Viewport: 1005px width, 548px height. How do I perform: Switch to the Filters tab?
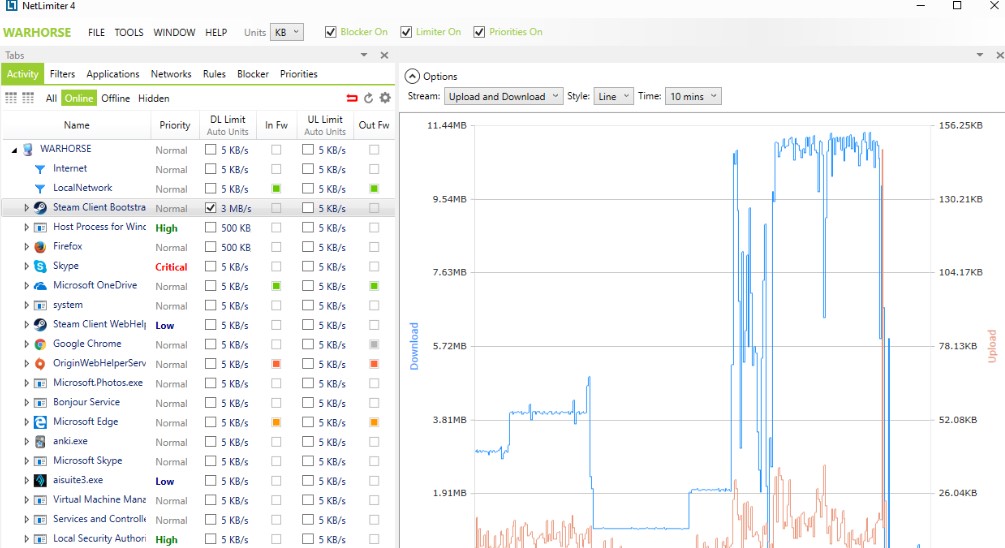[62, 74]
